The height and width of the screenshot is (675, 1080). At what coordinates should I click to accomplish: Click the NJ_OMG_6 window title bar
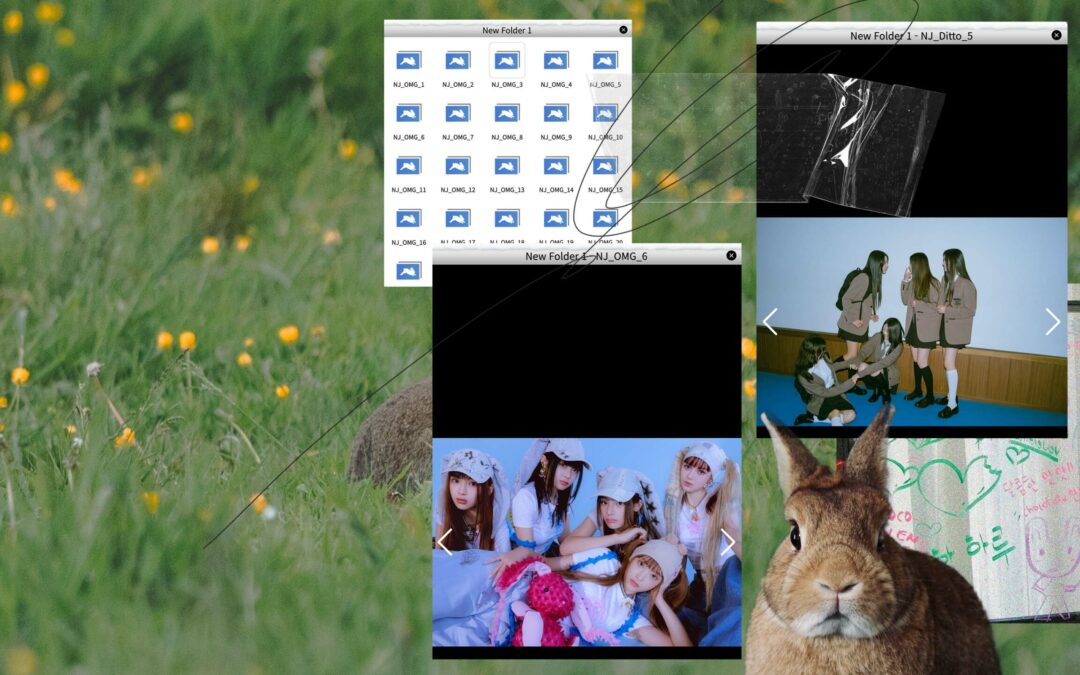(586, 256)
